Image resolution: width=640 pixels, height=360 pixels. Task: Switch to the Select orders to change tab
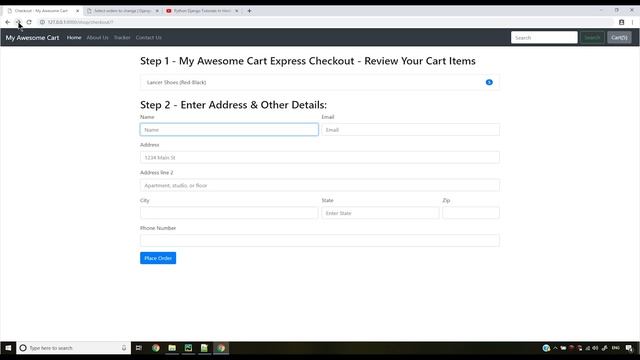[x=122, y=11]
